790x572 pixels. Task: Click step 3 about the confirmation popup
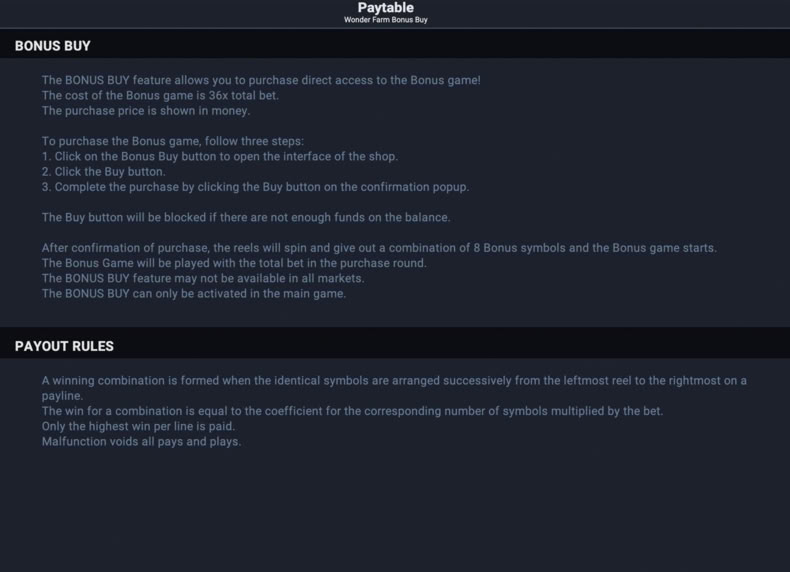[255, 187]
